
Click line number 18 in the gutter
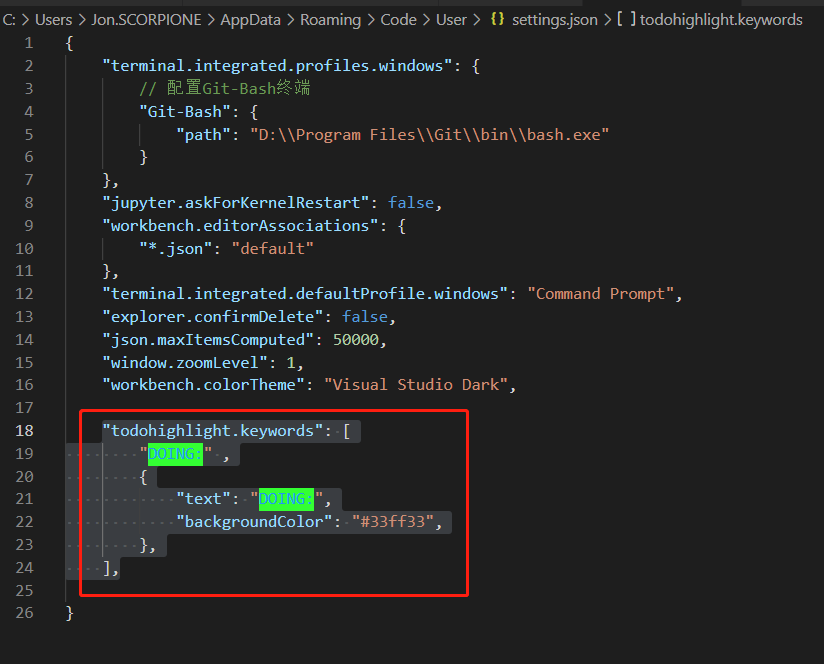coord(25,430)
